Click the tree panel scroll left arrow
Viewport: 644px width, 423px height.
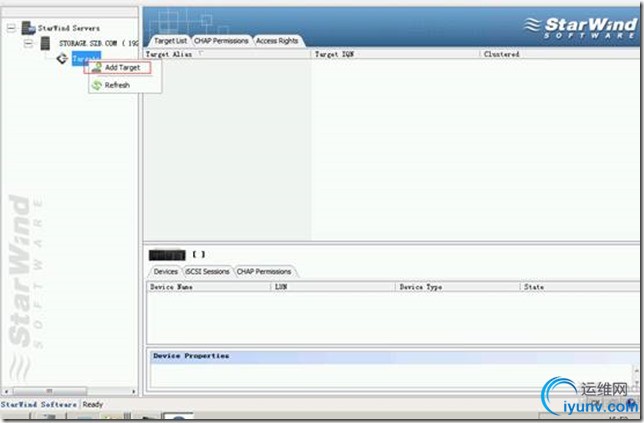pos(6,391)
